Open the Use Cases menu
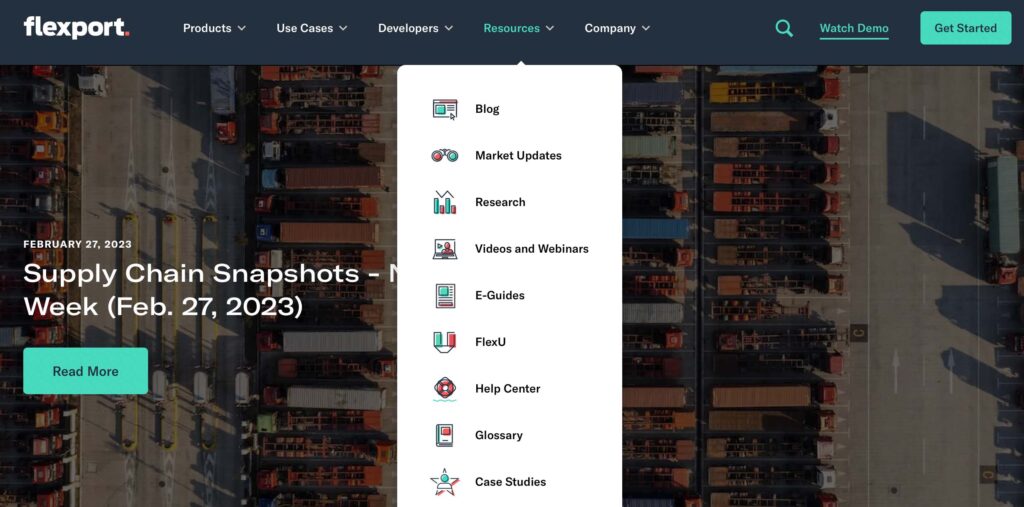1024x507 pixels. pyautogui.click(x=304, y=28)
